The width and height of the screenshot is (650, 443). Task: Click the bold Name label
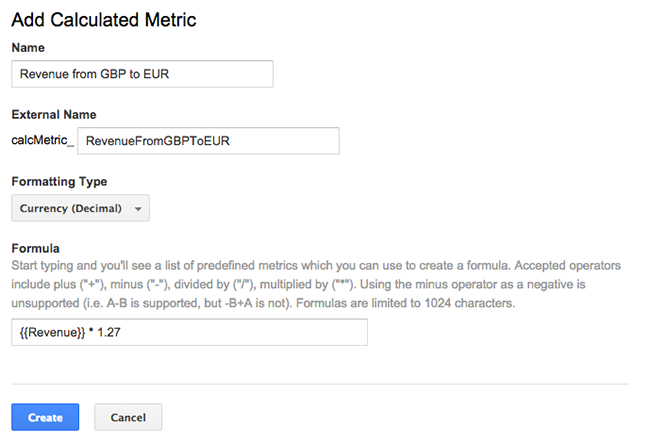pyautogui.click(x=29, y=48)
